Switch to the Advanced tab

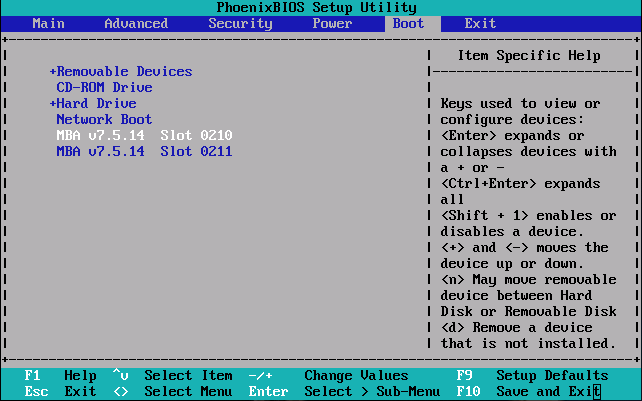pos(136,23)
